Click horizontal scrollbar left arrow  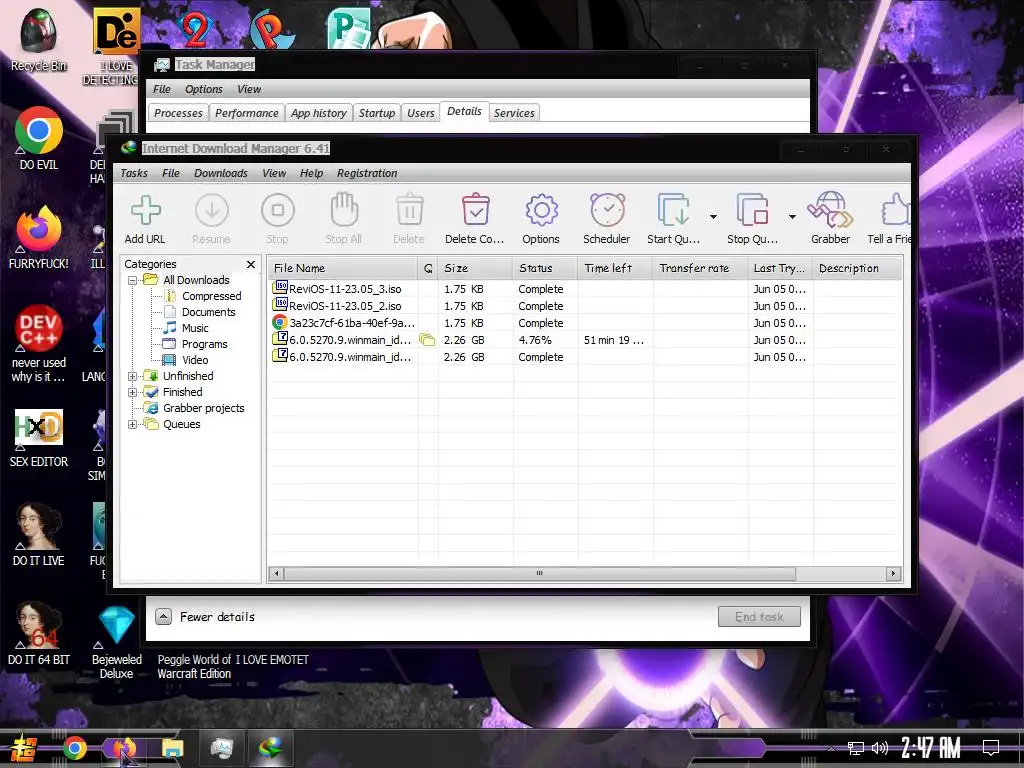[277, 573]
